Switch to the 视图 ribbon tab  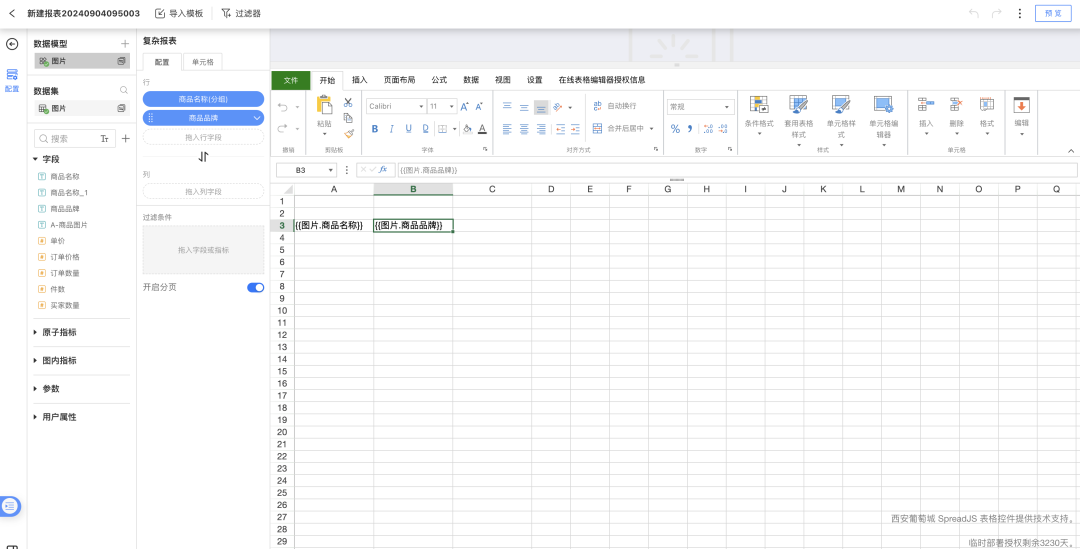[x=503, y=80]
